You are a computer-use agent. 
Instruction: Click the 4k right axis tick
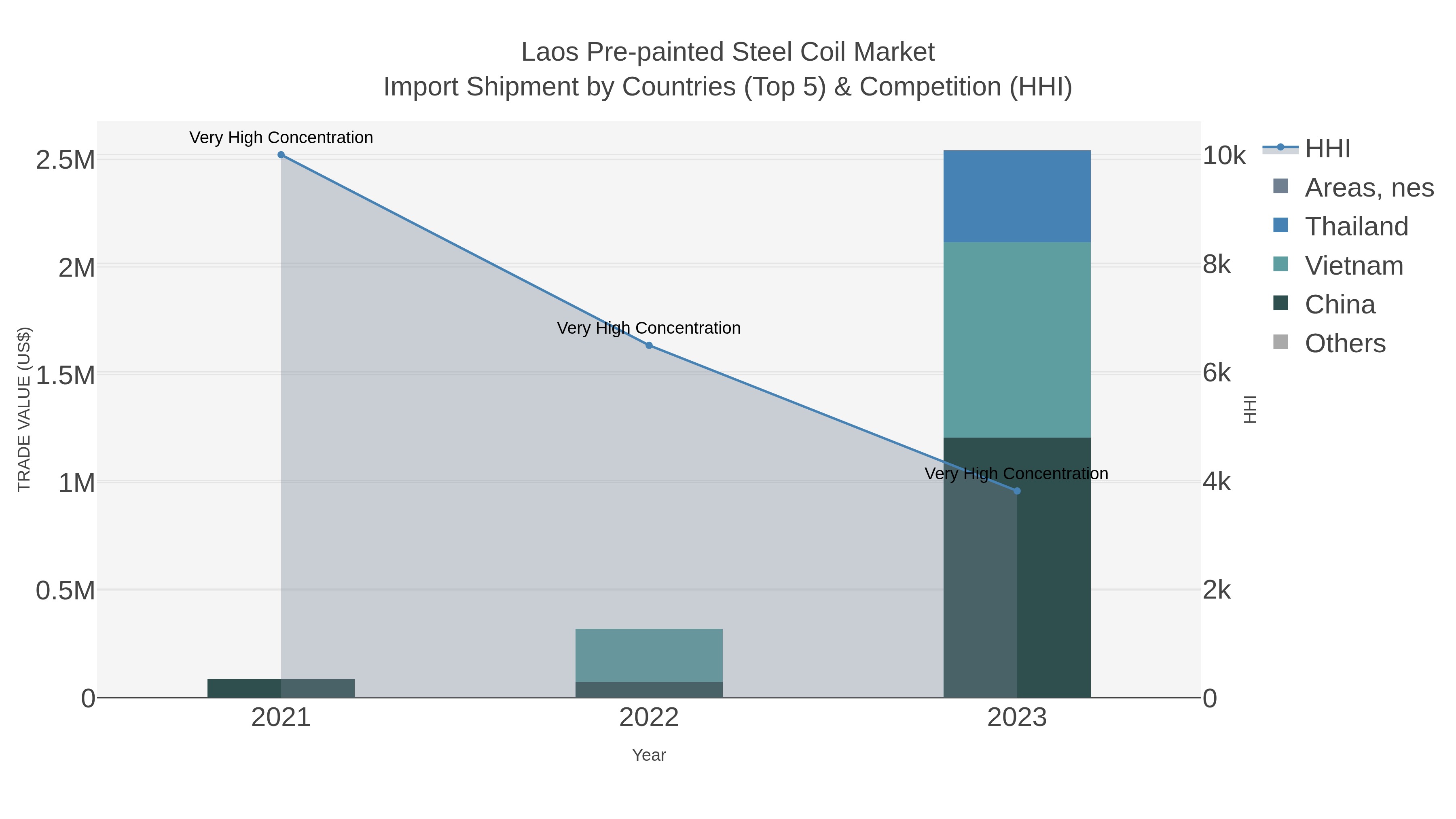(x=1217, y=482)
